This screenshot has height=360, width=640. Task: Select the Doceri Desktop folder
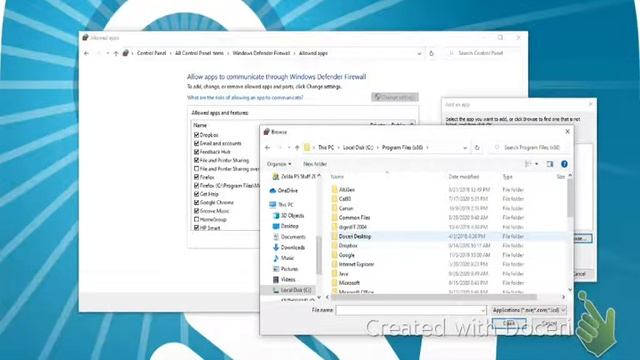tap(355, 236)
